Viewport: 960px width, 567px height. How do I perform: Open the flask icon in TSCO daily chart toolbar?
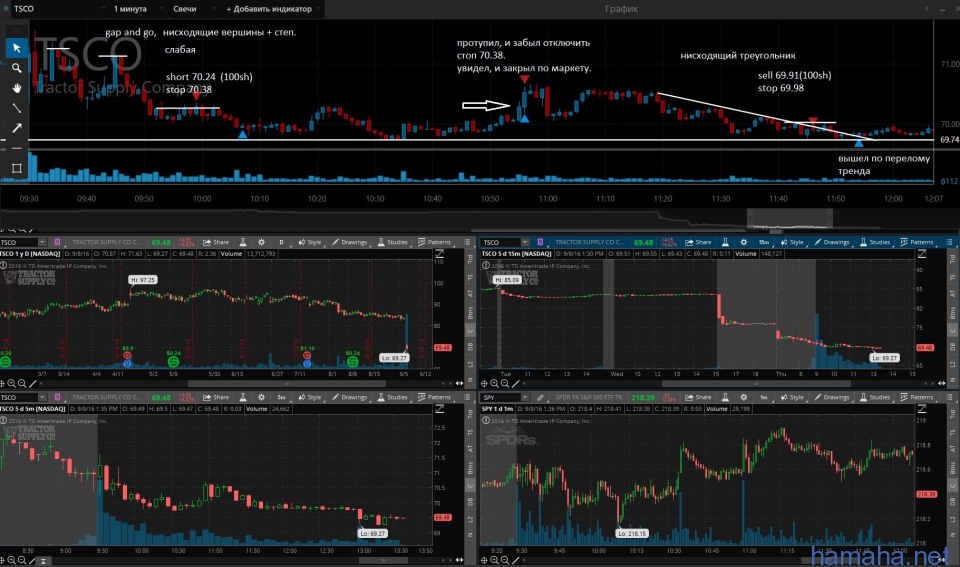[243, 242]
